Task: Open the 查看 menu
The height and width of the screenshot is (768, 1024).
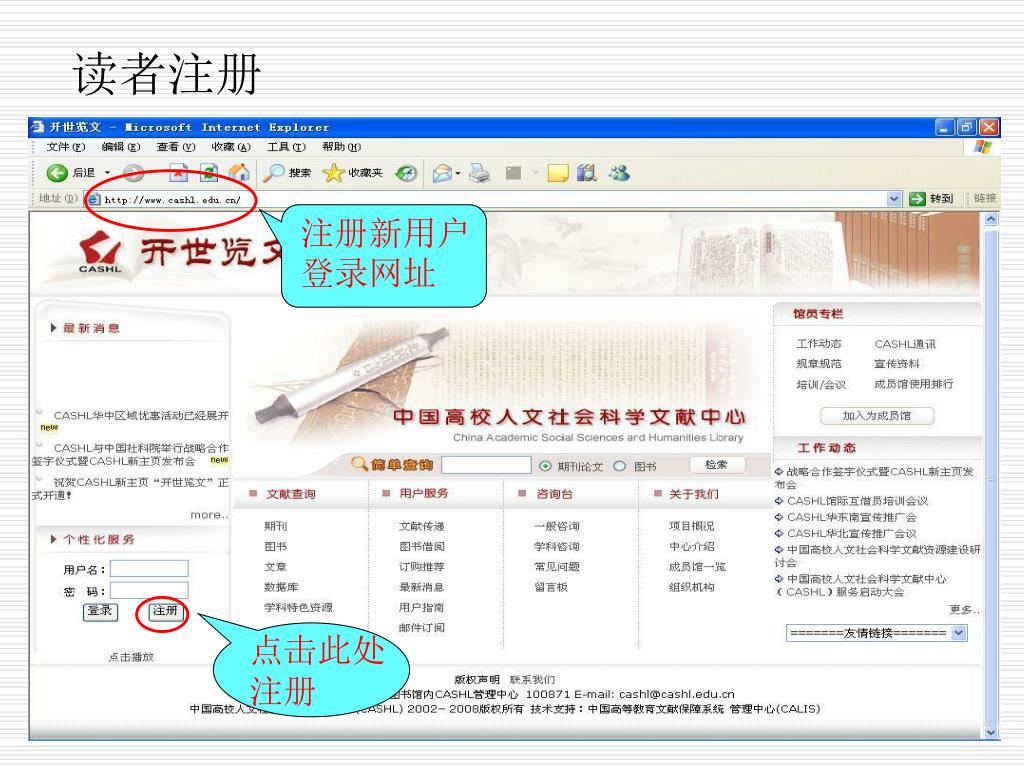Action: (176, 147)
